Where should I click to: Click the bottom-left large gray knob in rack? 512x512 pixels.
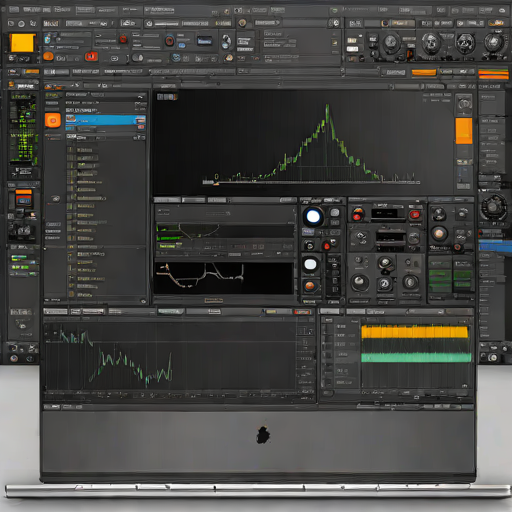pyautogui.click(x=359, y=282)
